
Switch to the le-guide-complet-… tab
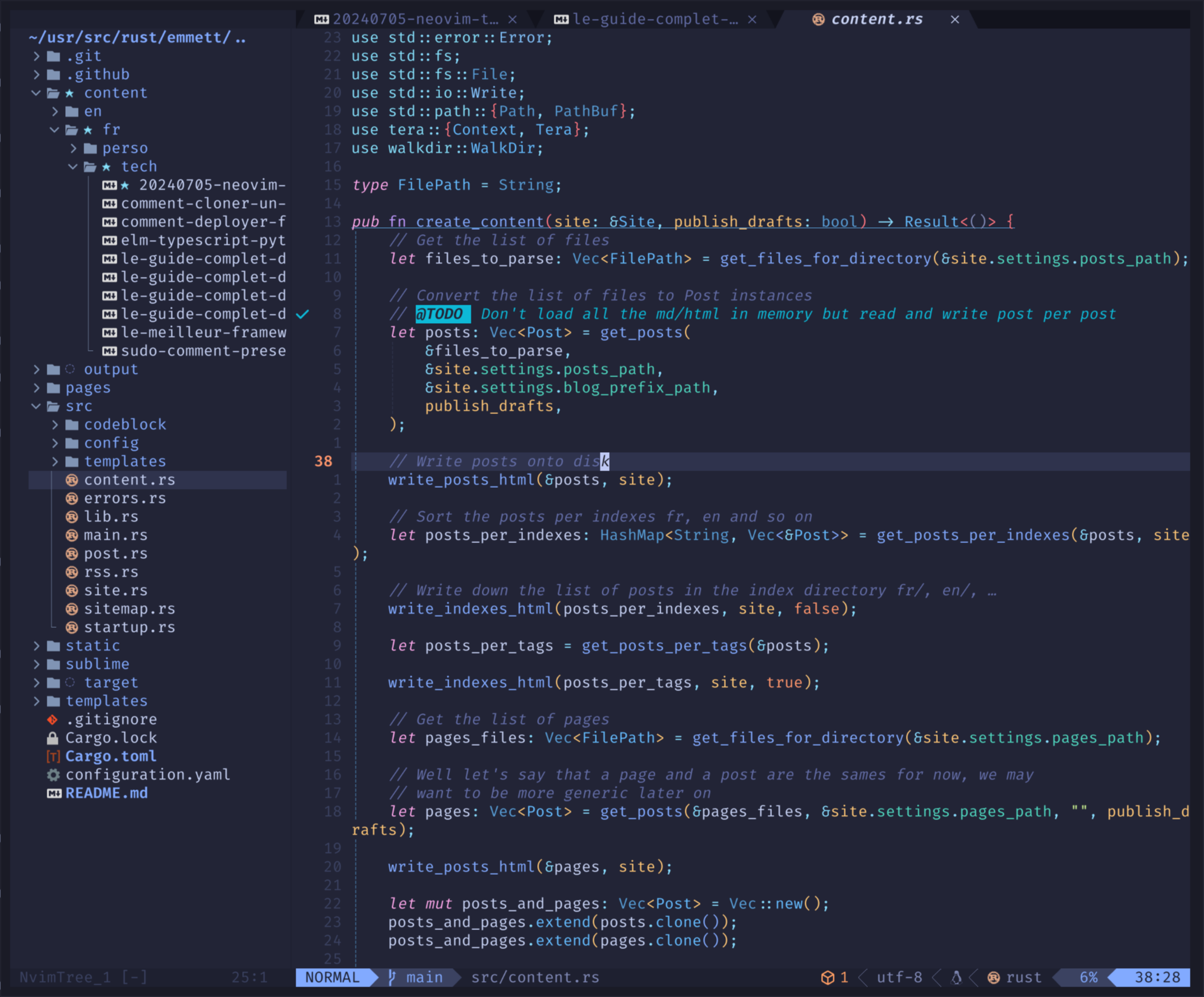[655, 19]
